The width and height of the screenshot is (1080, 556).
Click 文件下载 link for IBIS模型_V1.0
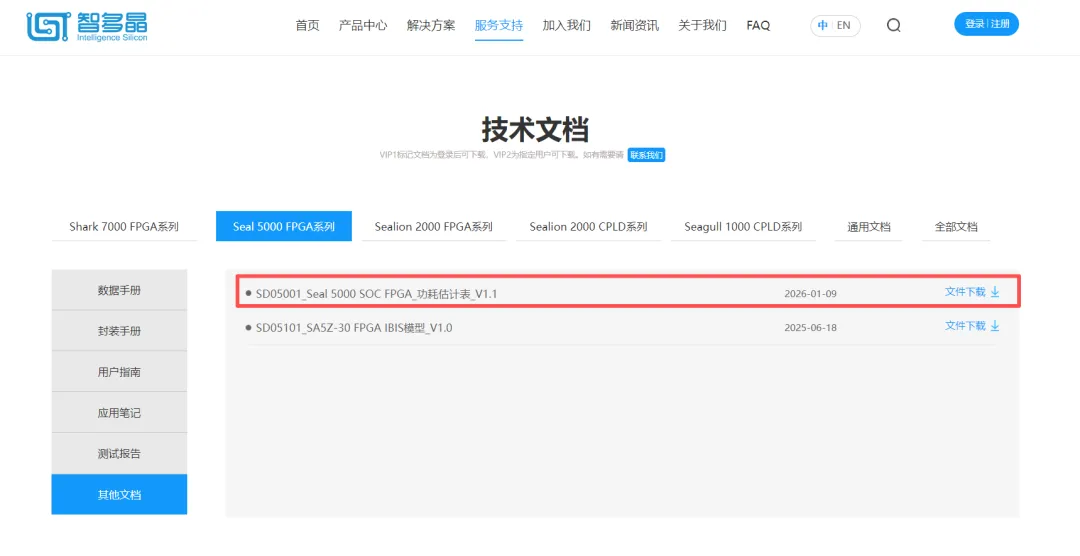[x=965, y=326]
